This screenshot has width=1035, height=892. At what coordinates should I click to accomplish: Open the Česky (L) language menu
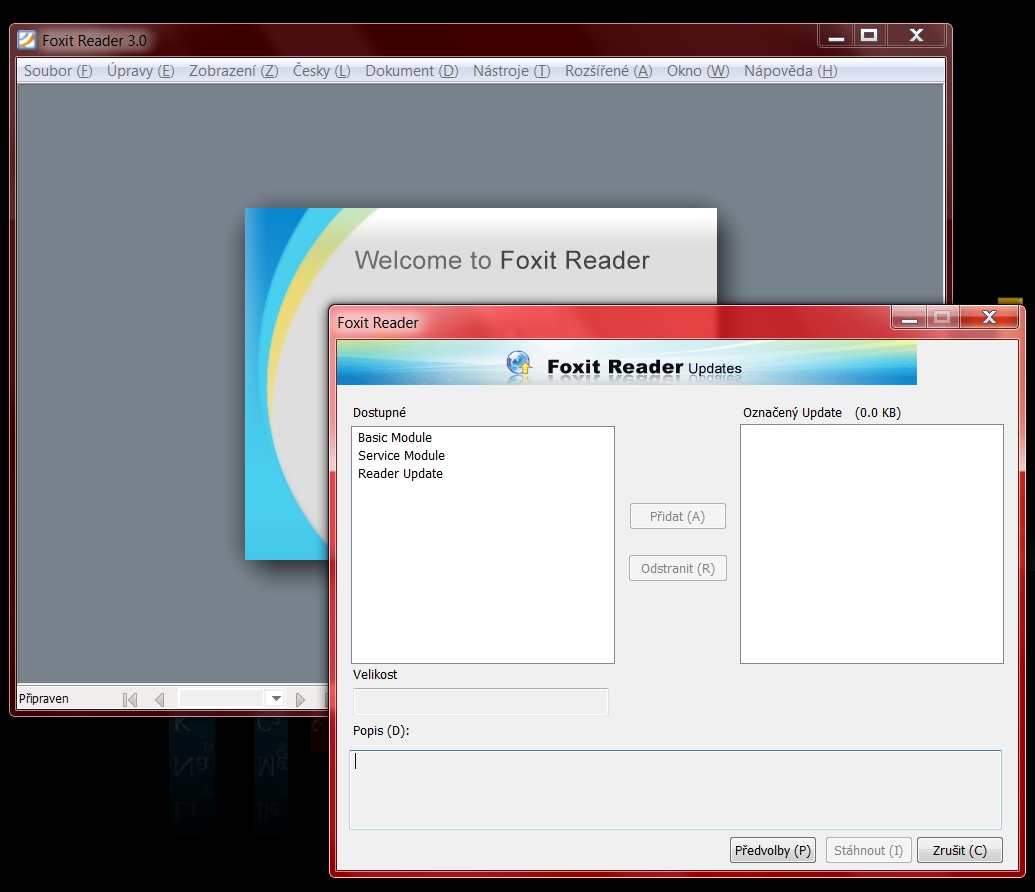(321, 71)
